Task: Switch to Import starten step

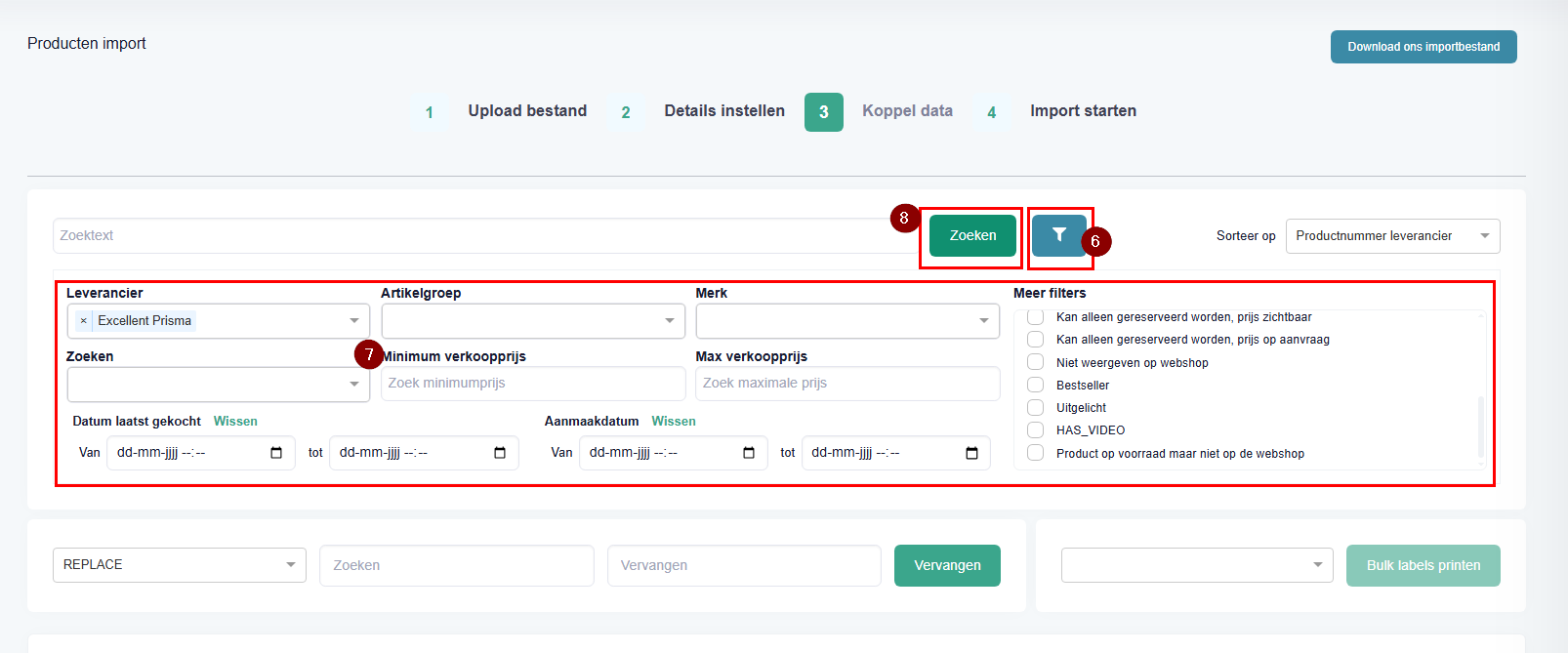Action: click(1083, 111)
